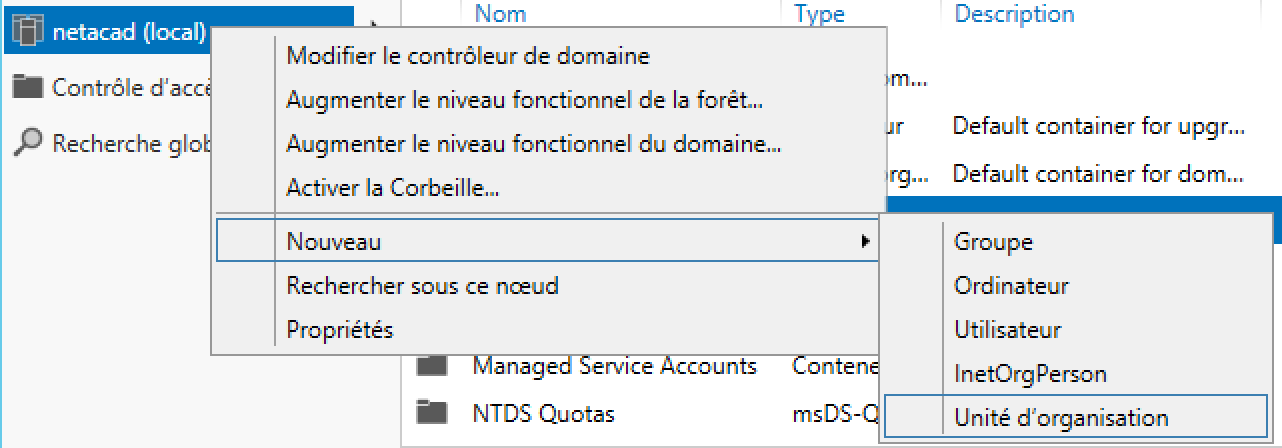This screenshot has height=448, width=1282.
Task: Open Propriétés from the context menu
Action: click(340, 329)
